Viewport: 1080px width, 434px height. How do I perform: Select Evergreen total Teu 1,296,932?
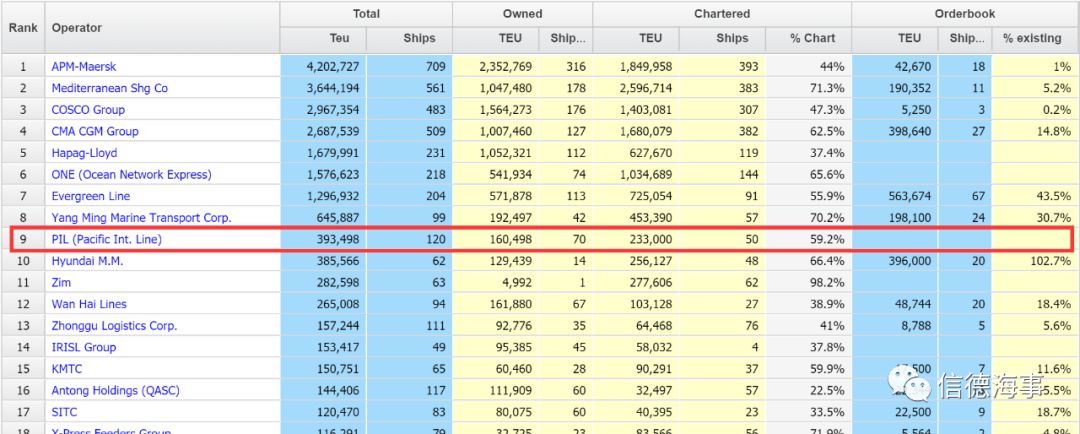point(333,196)
